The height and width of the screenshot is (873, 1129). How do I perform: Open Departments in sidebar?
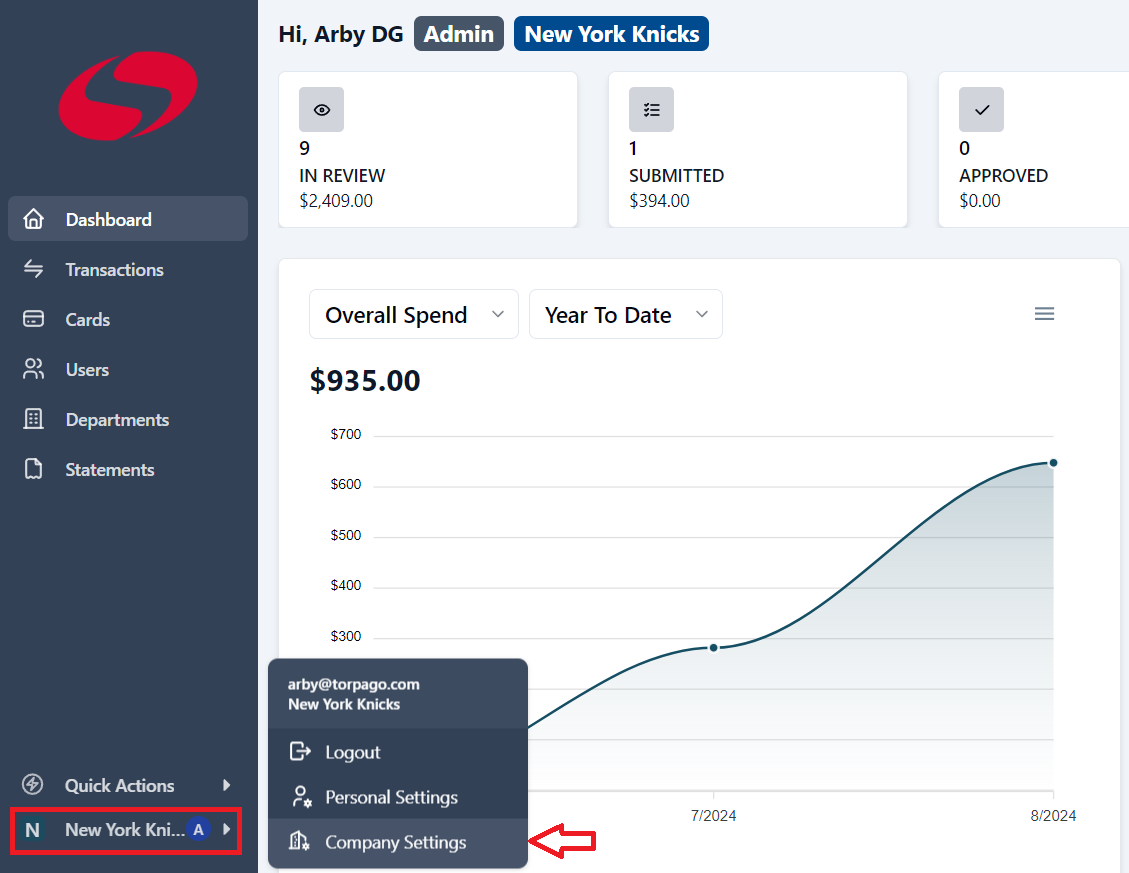[x=128, y=418]
